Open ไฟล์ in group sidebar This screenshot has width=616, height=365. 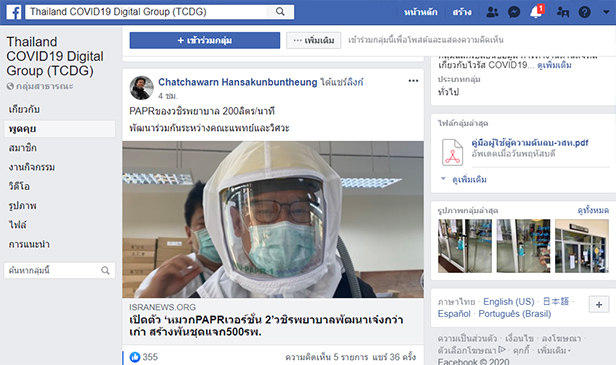tap(18, 225)
